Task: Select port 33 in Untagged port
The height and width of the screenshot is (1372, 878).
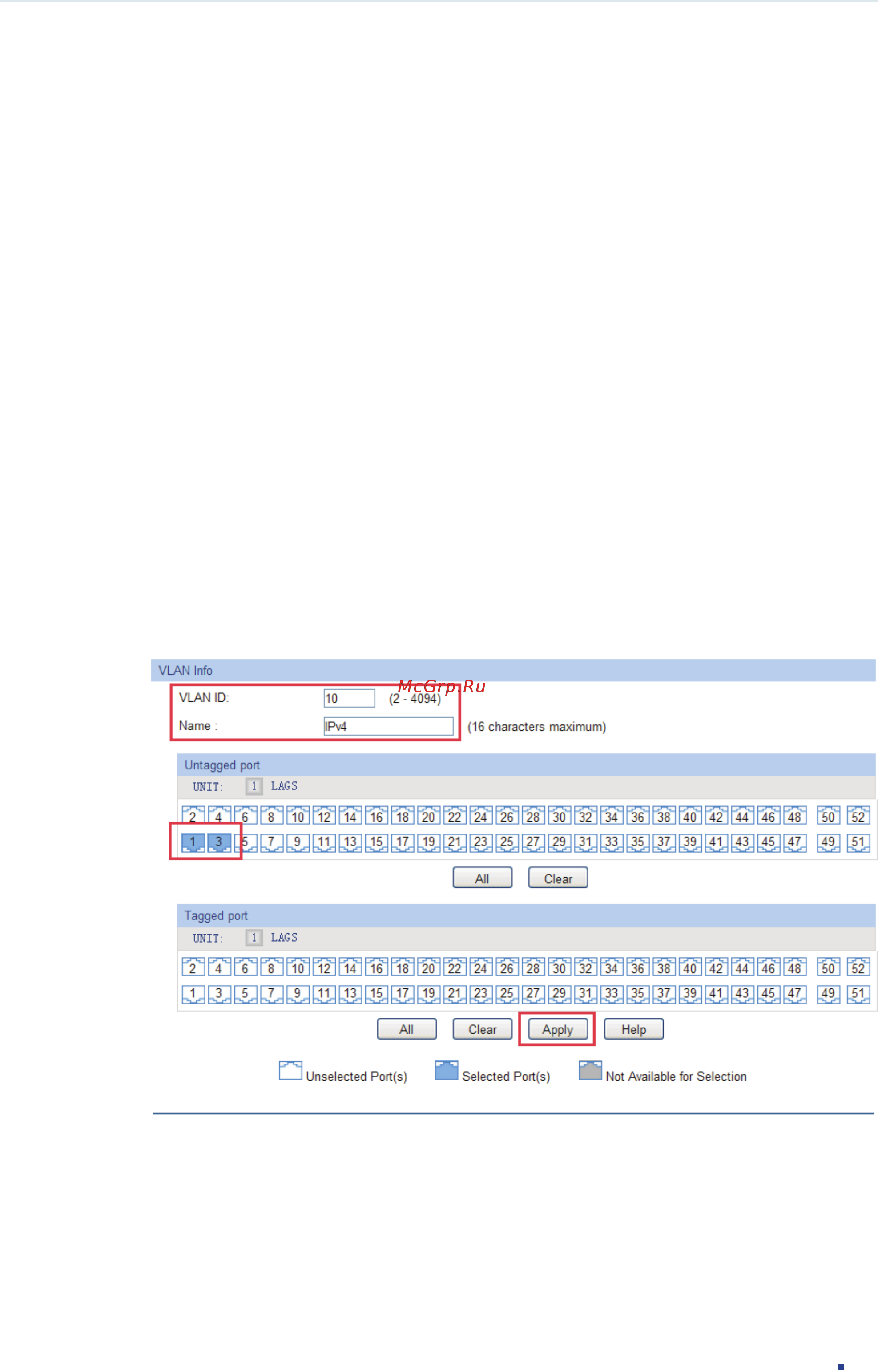Action: coord(612,843)
